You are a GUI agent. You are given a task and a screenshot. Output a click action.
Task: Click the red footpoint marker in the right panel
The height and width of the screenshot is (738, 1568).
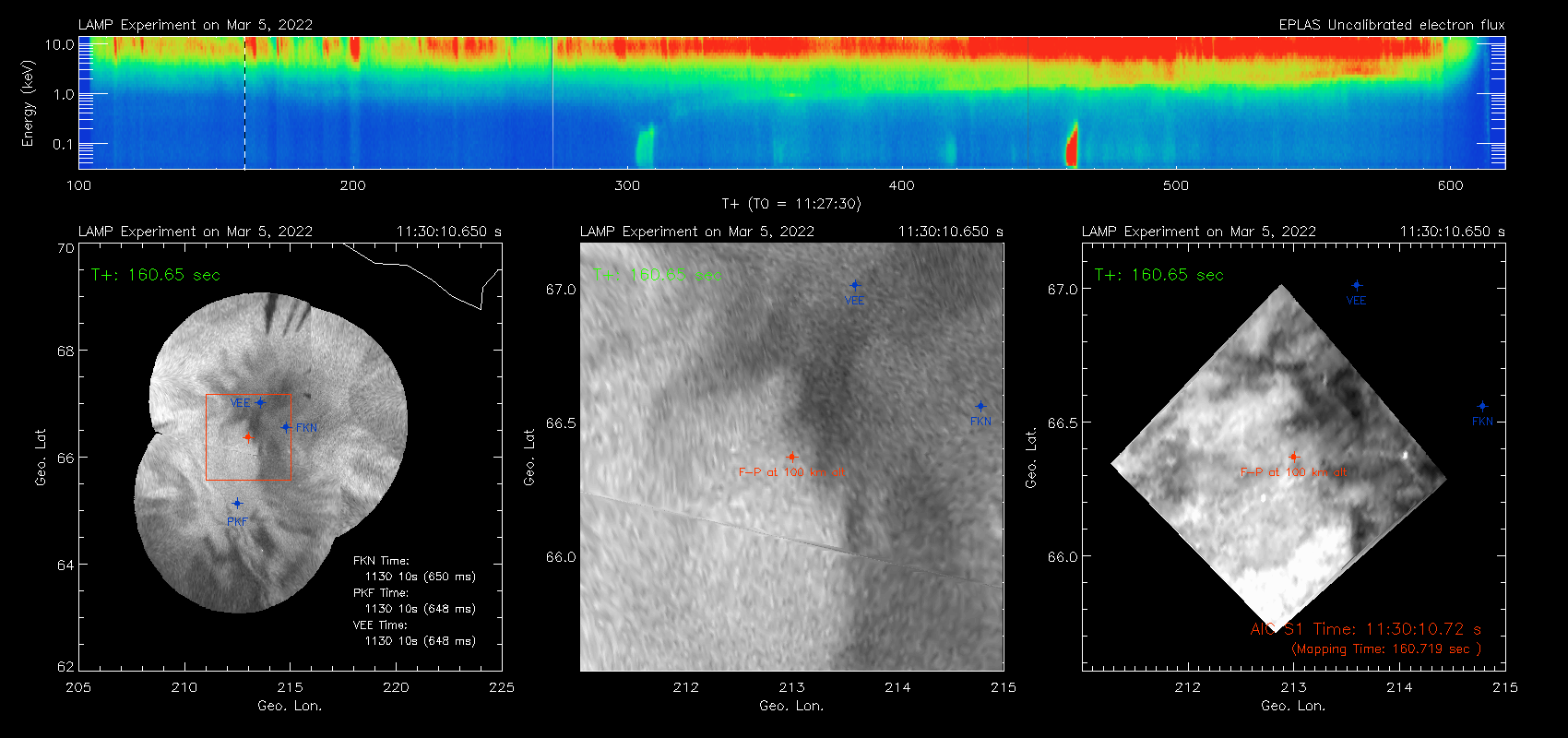pos(1293,457)
